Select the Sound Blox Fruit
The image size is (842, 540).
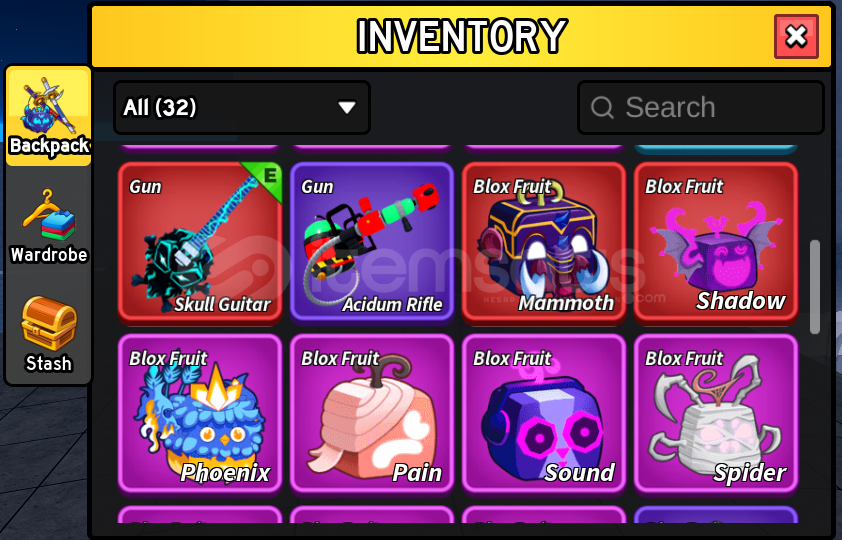[543, 413]
